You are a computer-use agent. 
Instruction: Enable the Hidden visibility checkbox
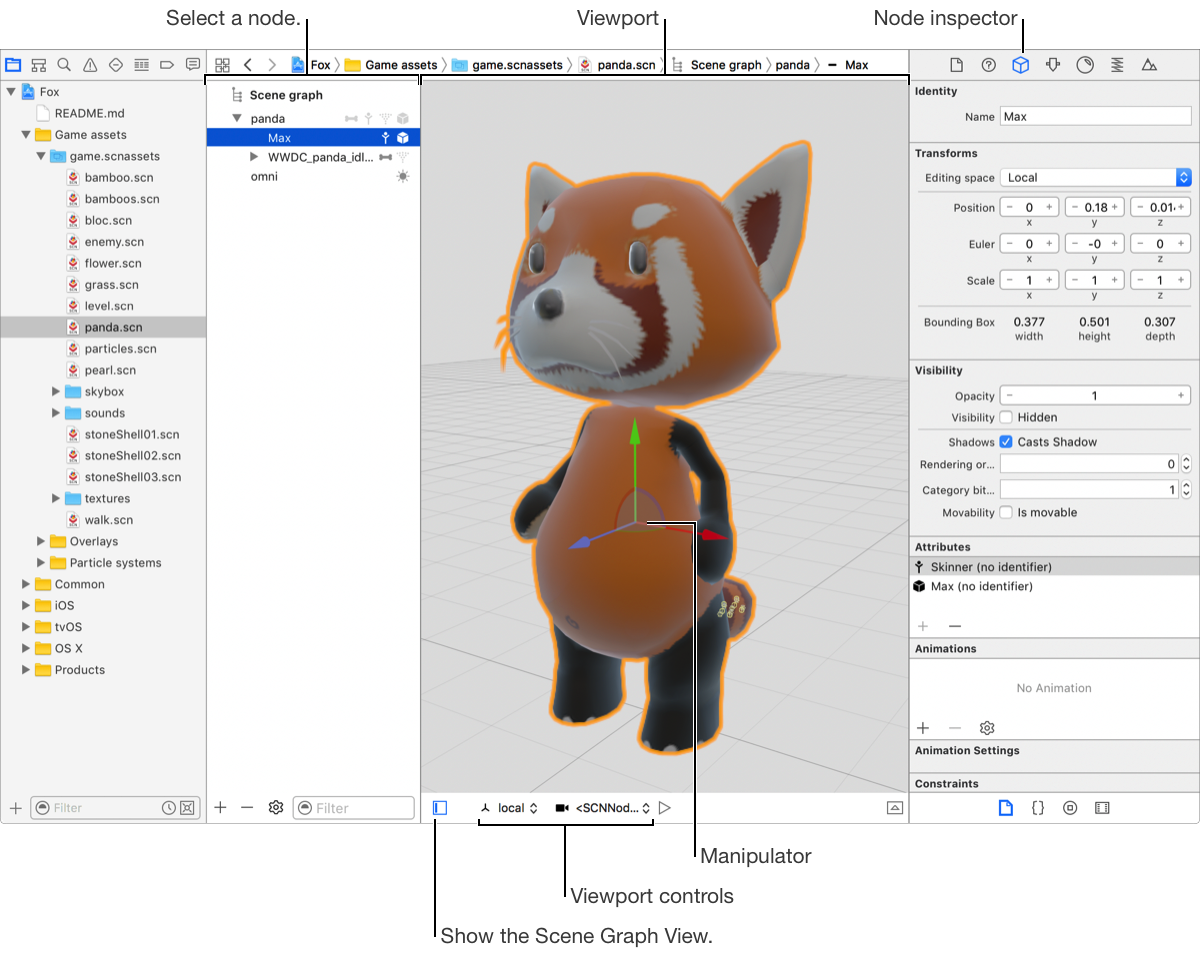pyautogui.click(x=1006, y=417)
